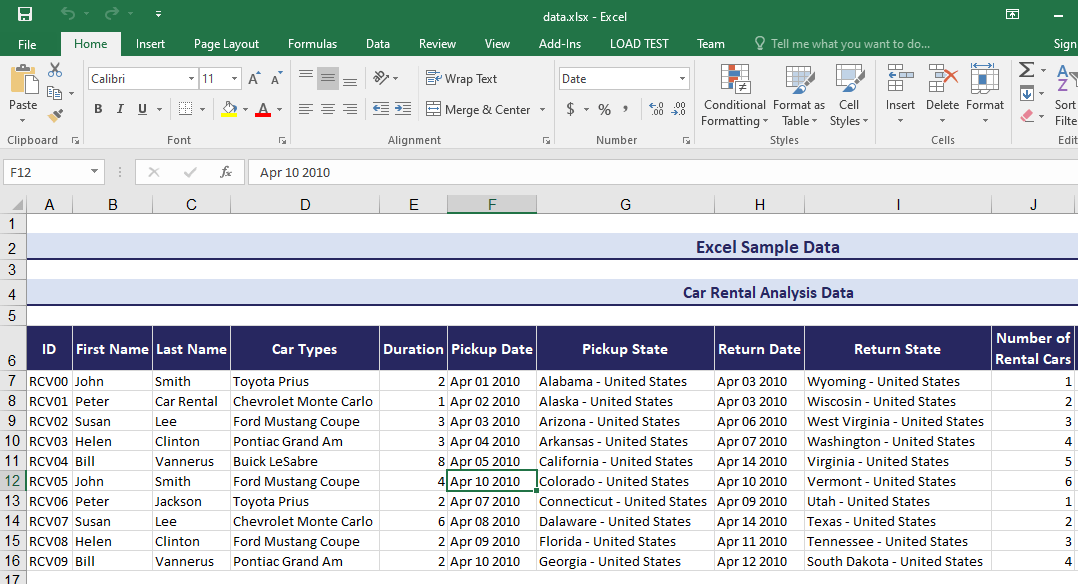Click Increase Font Size icon
This screenshot has width=1078, height=584.
254,79
